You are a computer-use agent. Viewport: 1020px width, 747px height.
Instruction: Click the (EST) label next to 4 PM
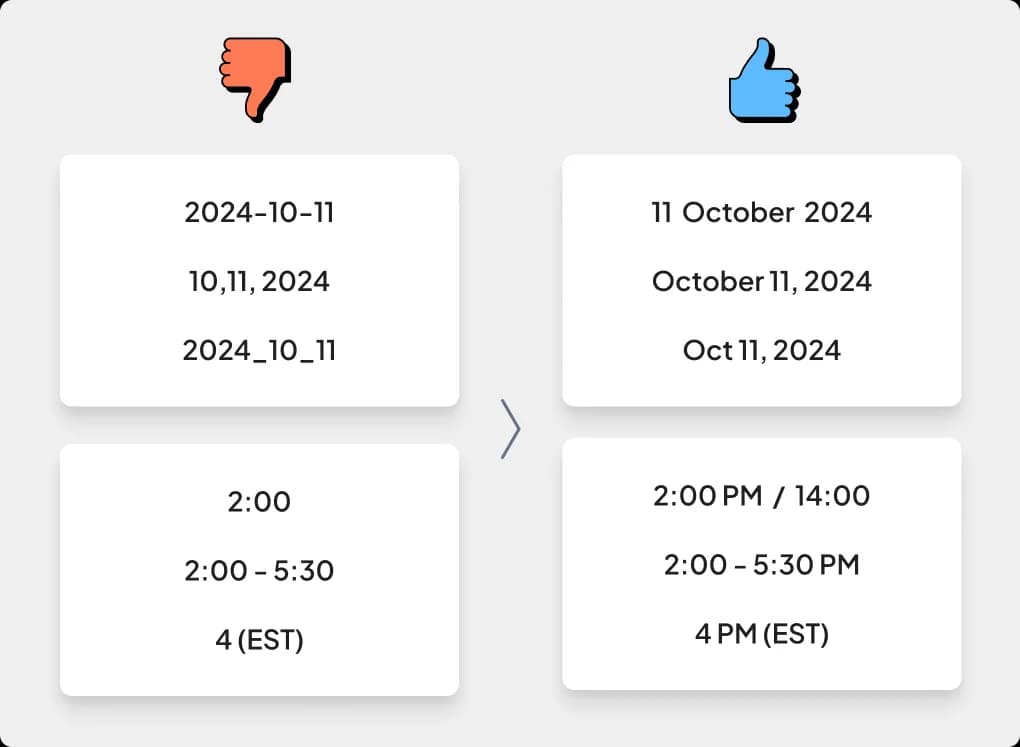pos(796,634)
